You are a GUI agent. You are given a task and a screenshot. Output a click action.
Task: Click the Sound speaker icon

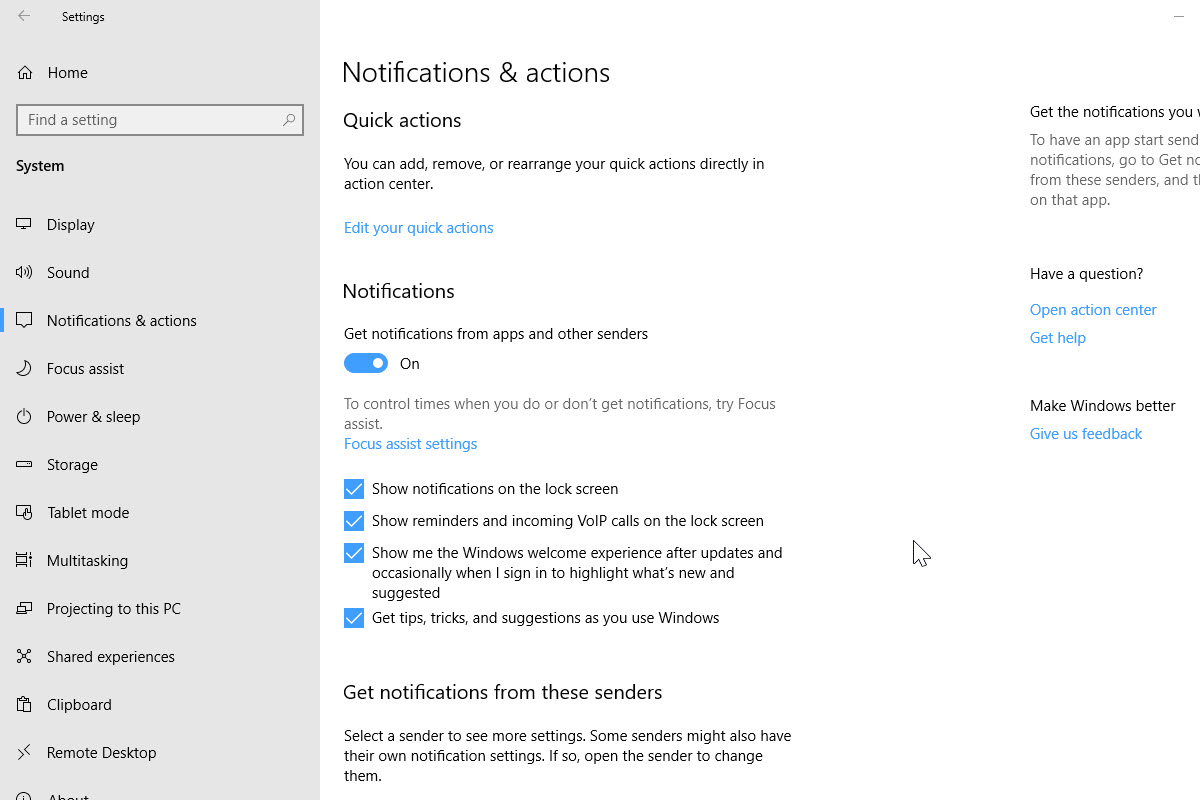click(25, 272)
